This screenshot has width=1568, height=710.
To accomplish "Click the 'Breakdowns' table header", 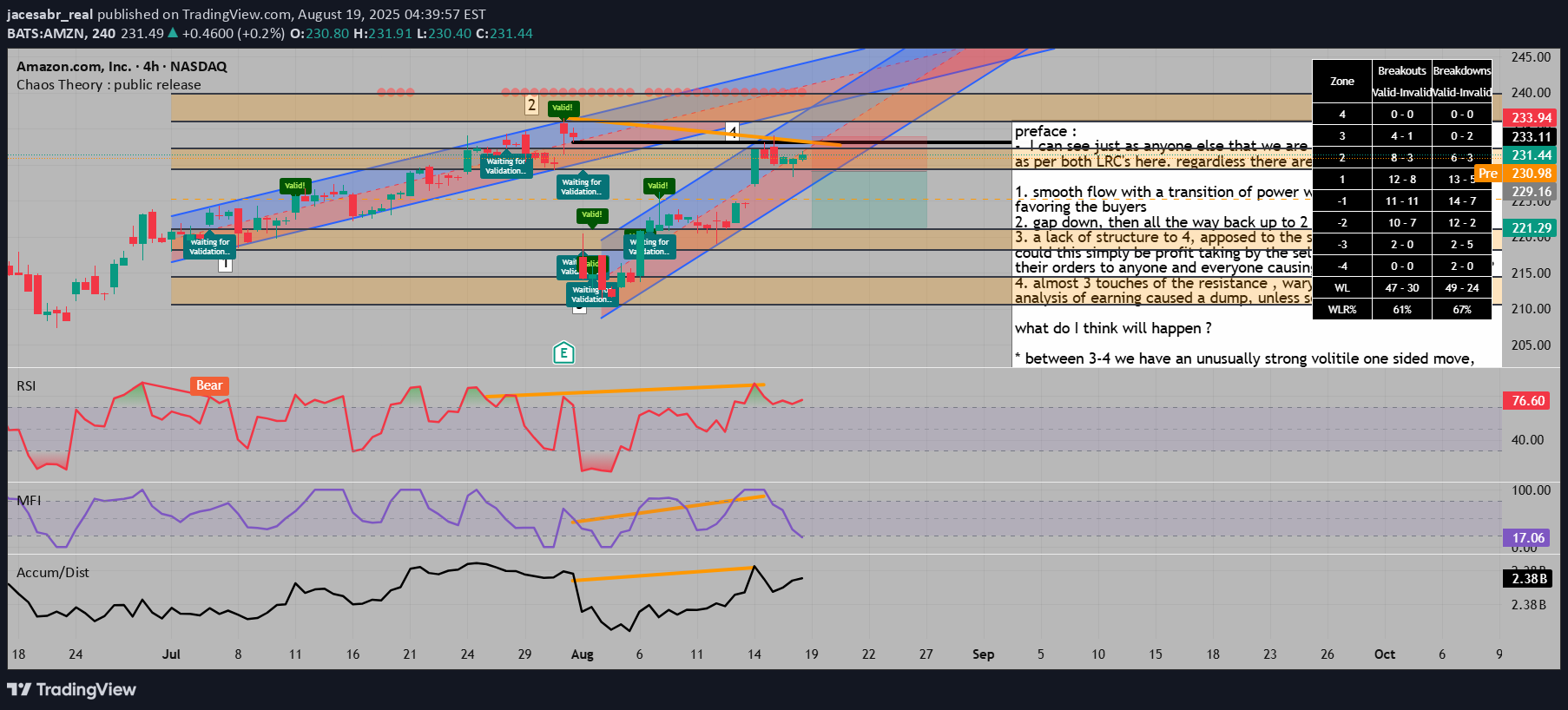I will (1462, 71).
